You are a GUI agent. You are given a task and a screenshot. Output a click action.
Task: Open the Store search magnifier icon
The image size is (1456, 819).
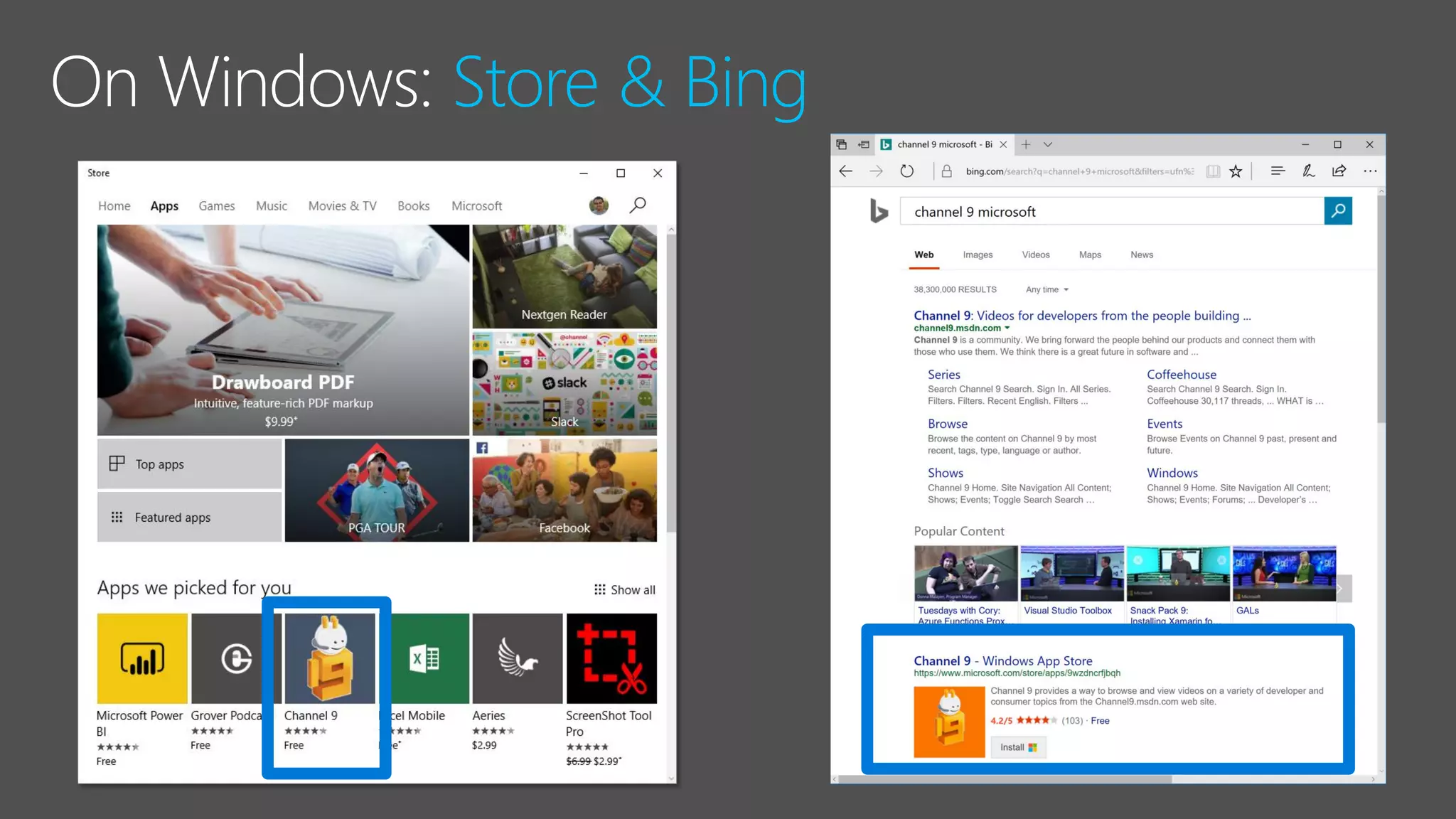(638, 205)
